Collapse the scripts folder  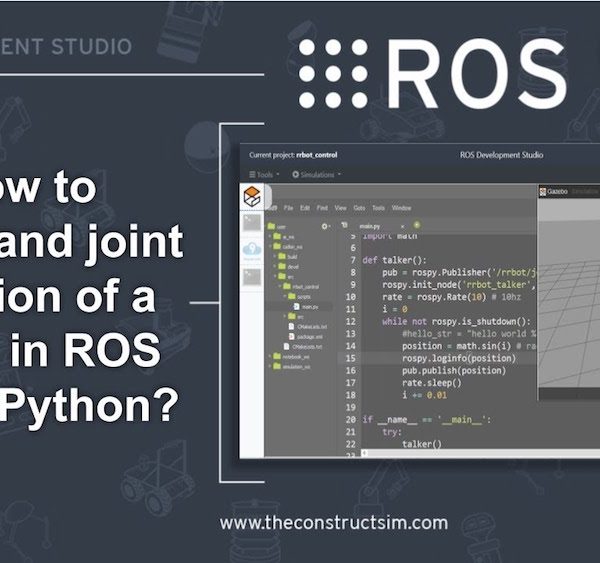pyautogui.click(x=285, y=297)
